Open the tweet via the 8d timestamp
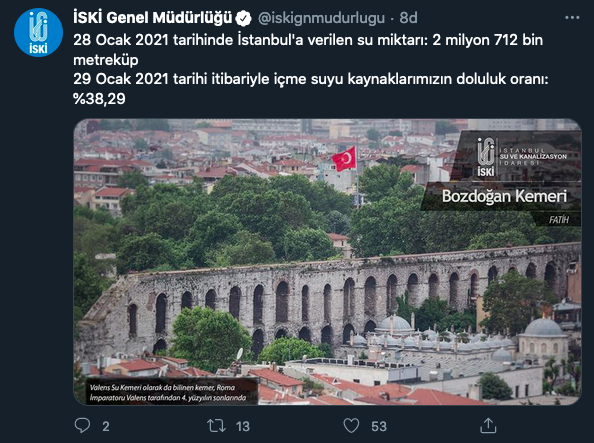Viewport: 594px width, 443px height. (408, 18)
